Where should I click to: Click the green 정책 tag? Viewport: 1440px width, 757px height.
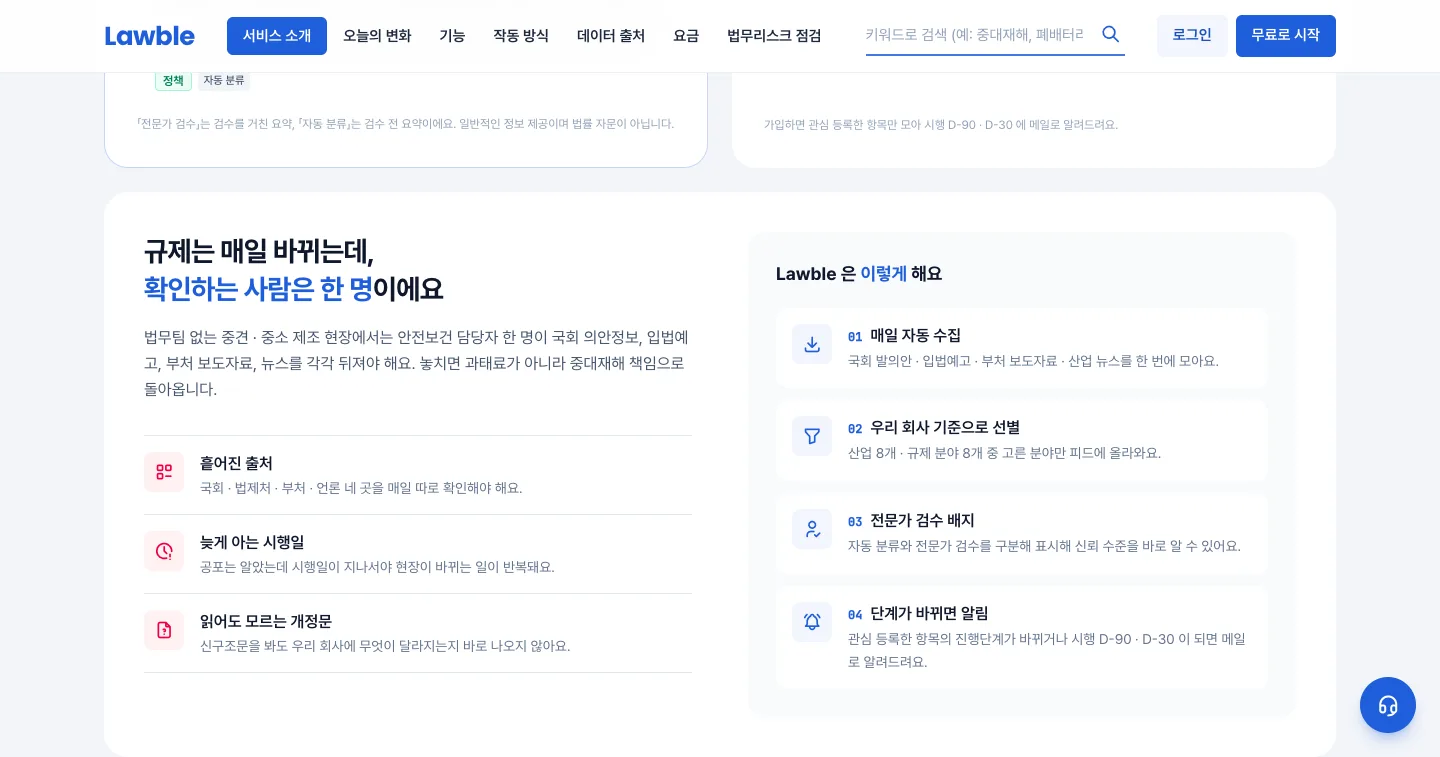click(x=173, y=80)
